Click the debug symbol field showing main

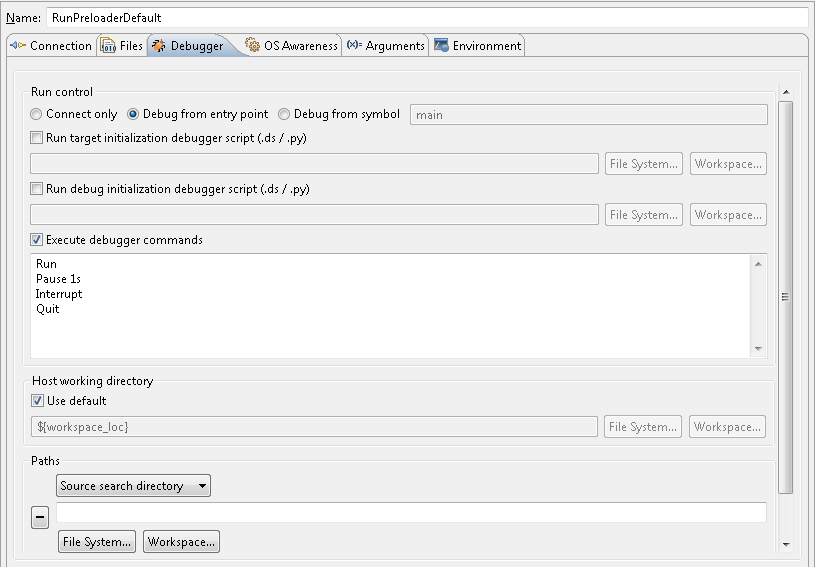point(589,115)
